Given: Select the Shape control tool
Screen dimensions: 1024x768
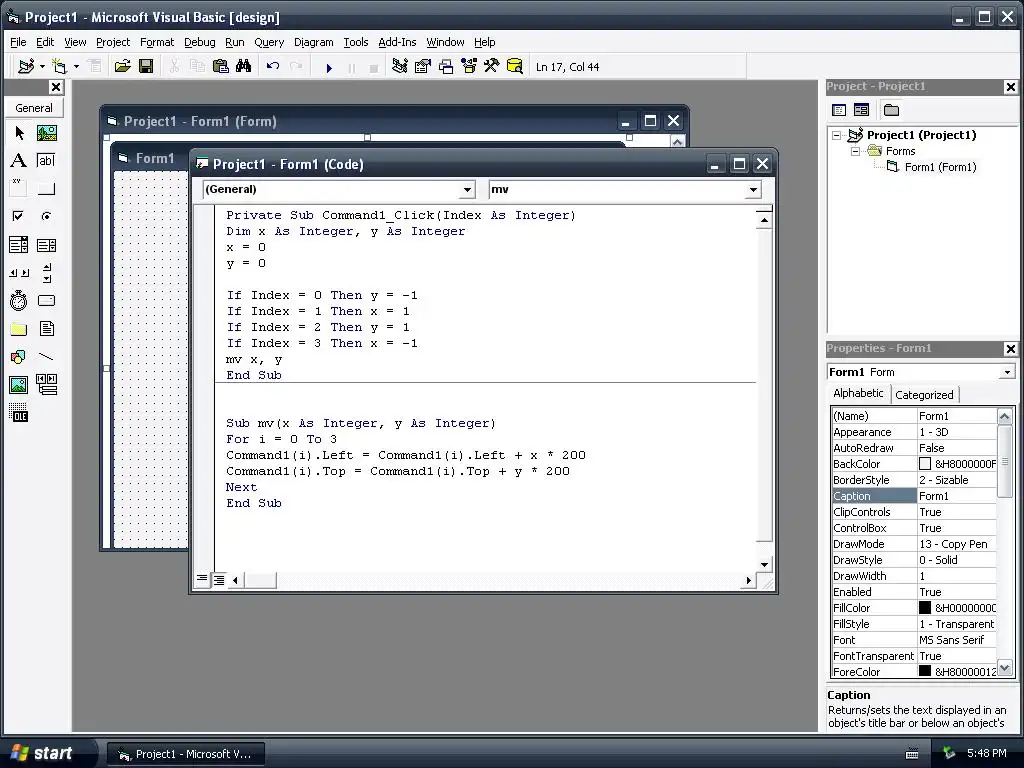Looking at the screenshot, I should coord(19,357).
